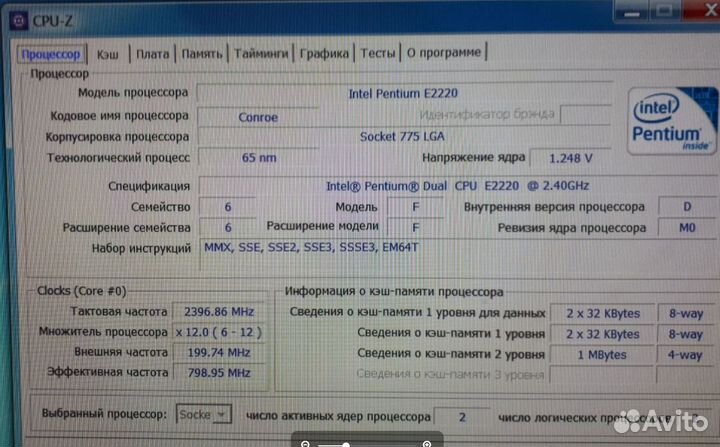This screenshot has width=720, height=447.
Task: Open the Процессор tab
Action: 51,54
